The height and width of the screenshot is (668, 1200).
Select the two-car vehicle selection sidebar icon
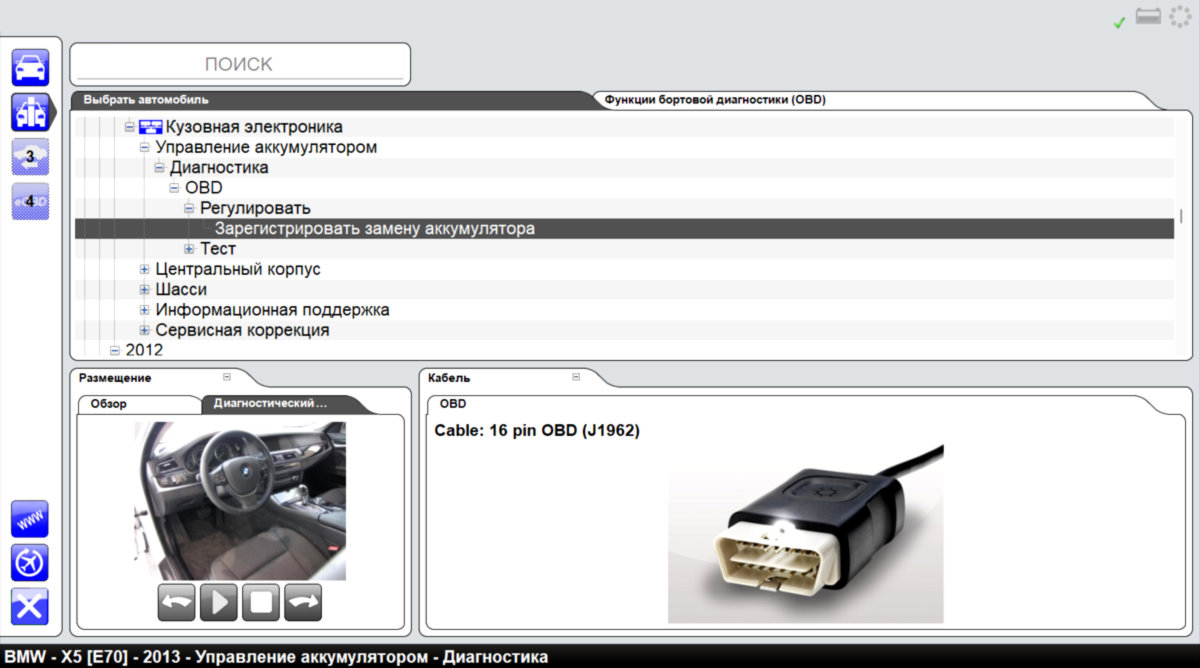pos(30,112)
